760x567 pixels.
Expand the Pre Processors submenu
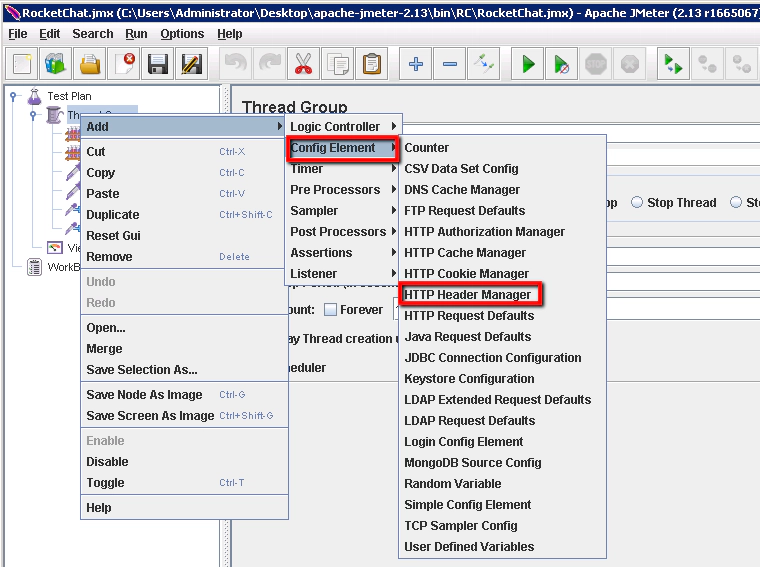(343, 189)
